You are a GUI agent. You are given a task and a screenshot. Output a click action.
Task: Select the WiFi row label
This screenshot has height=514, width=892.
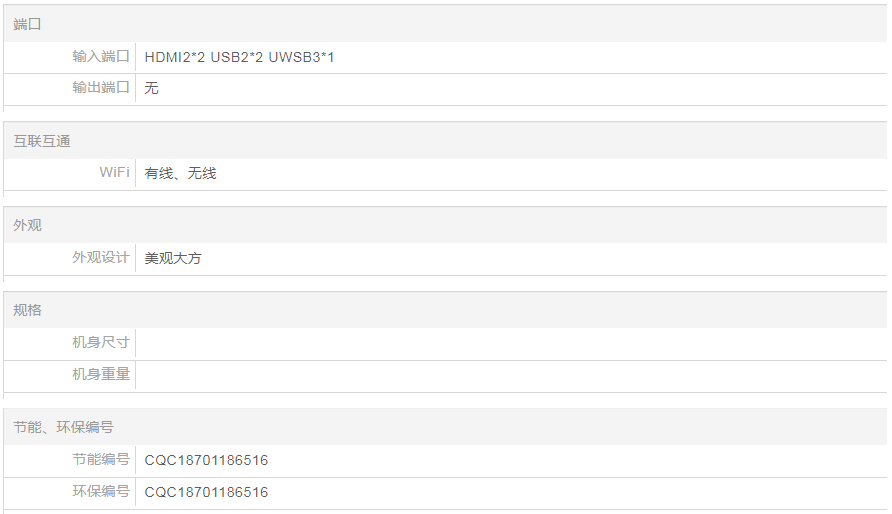pyautogui.click(x=114, y=173)
